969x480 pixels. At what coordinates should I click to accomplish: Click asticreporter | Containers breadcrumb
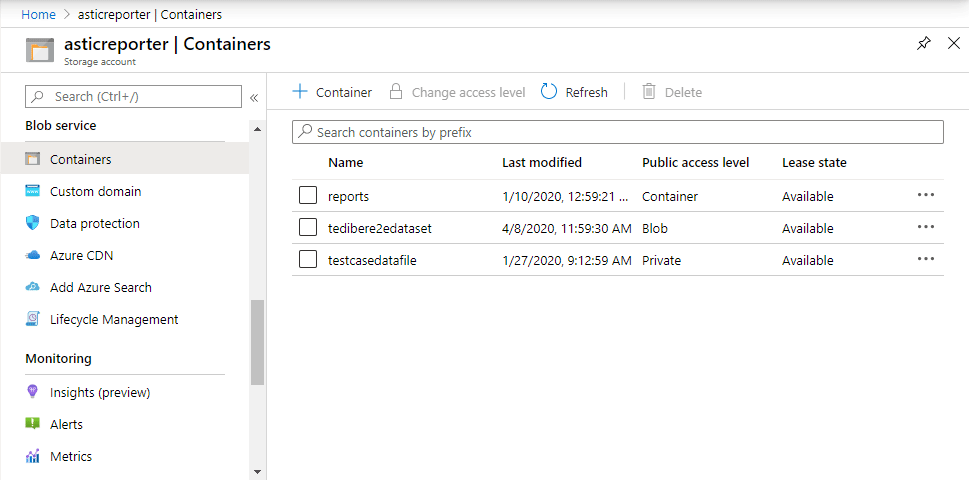pyautogui.click(x=150, y=14)
